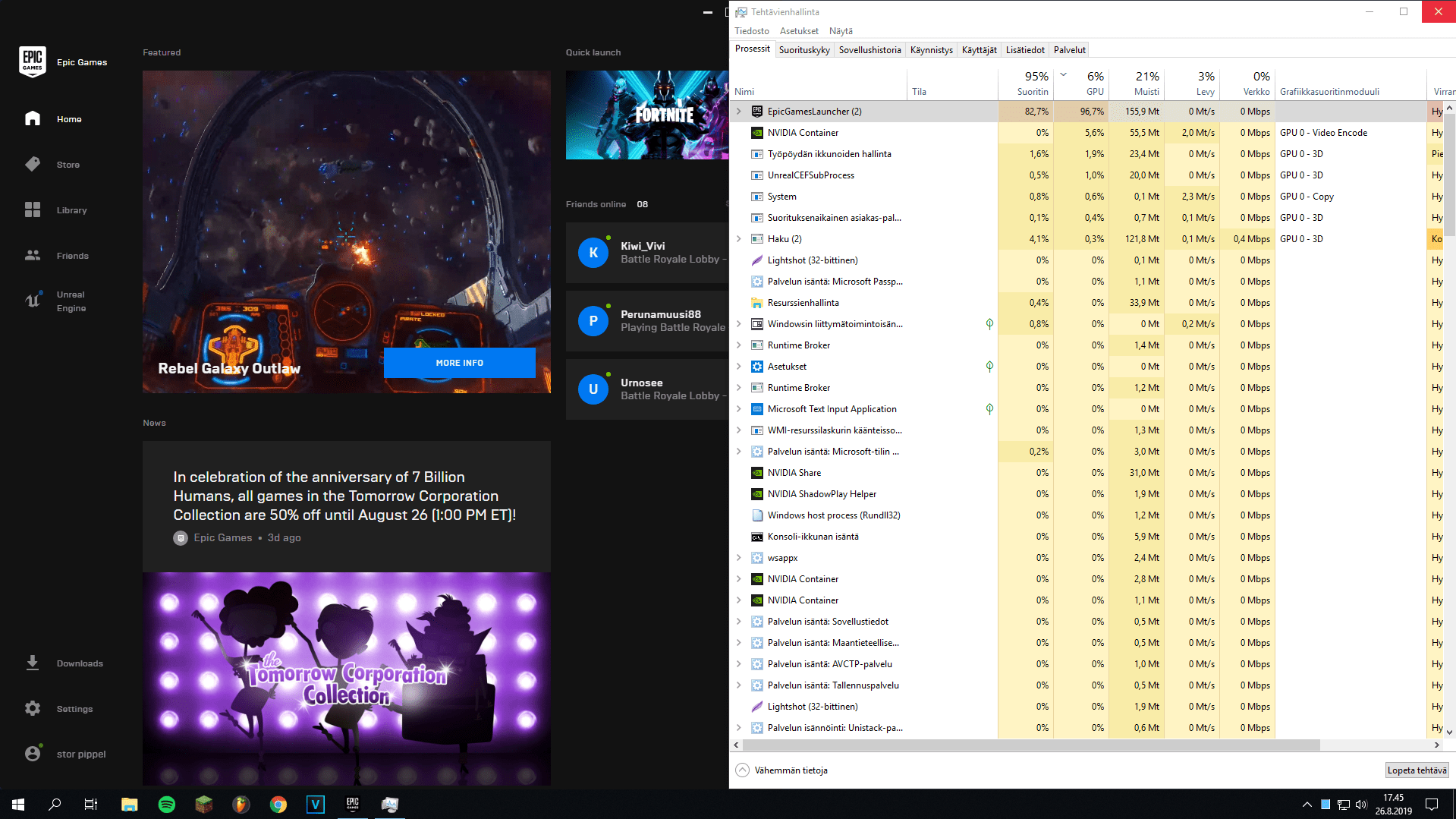
Task: Switch to the Palvelut tab
Action: [1070, 50]
